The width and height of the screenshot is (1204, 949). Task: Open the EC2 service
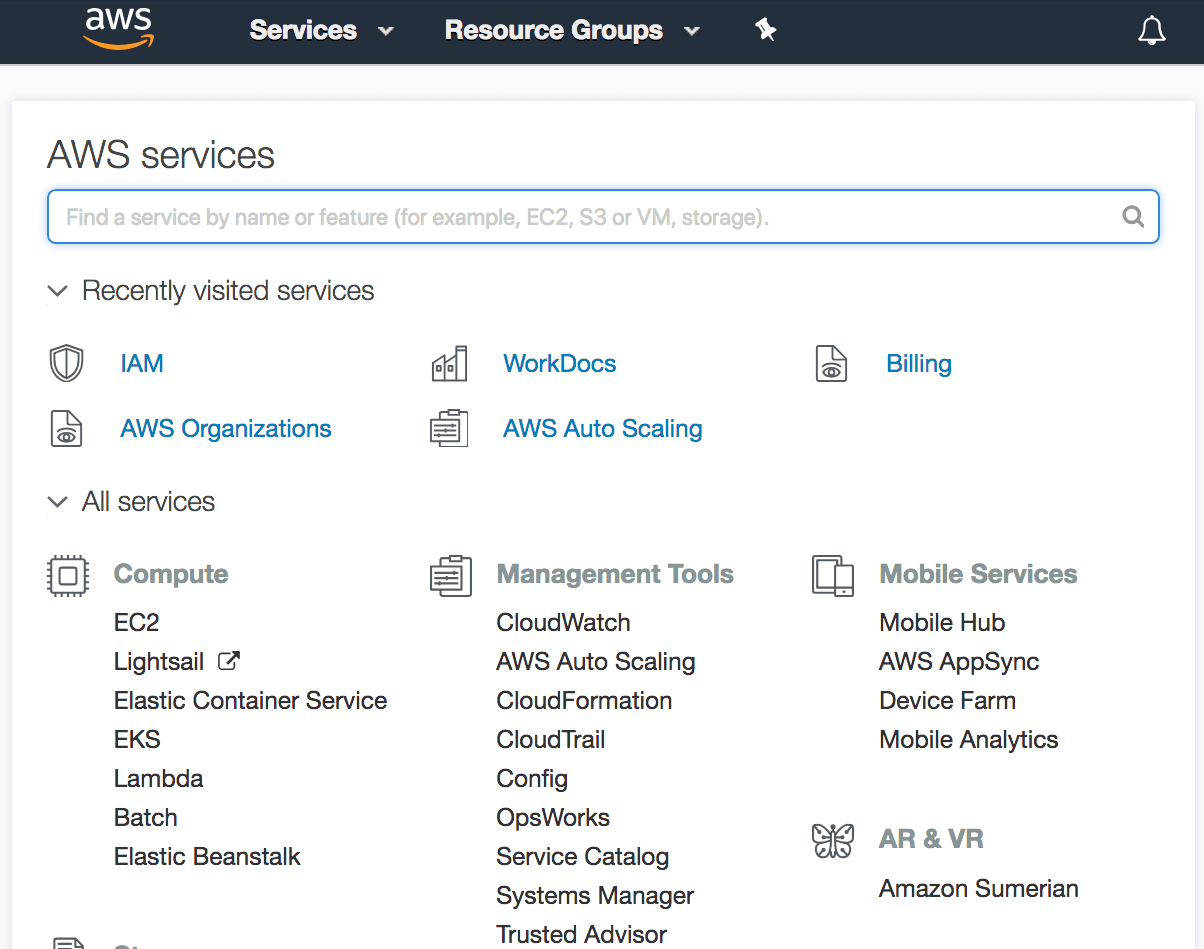coord(137,623)
